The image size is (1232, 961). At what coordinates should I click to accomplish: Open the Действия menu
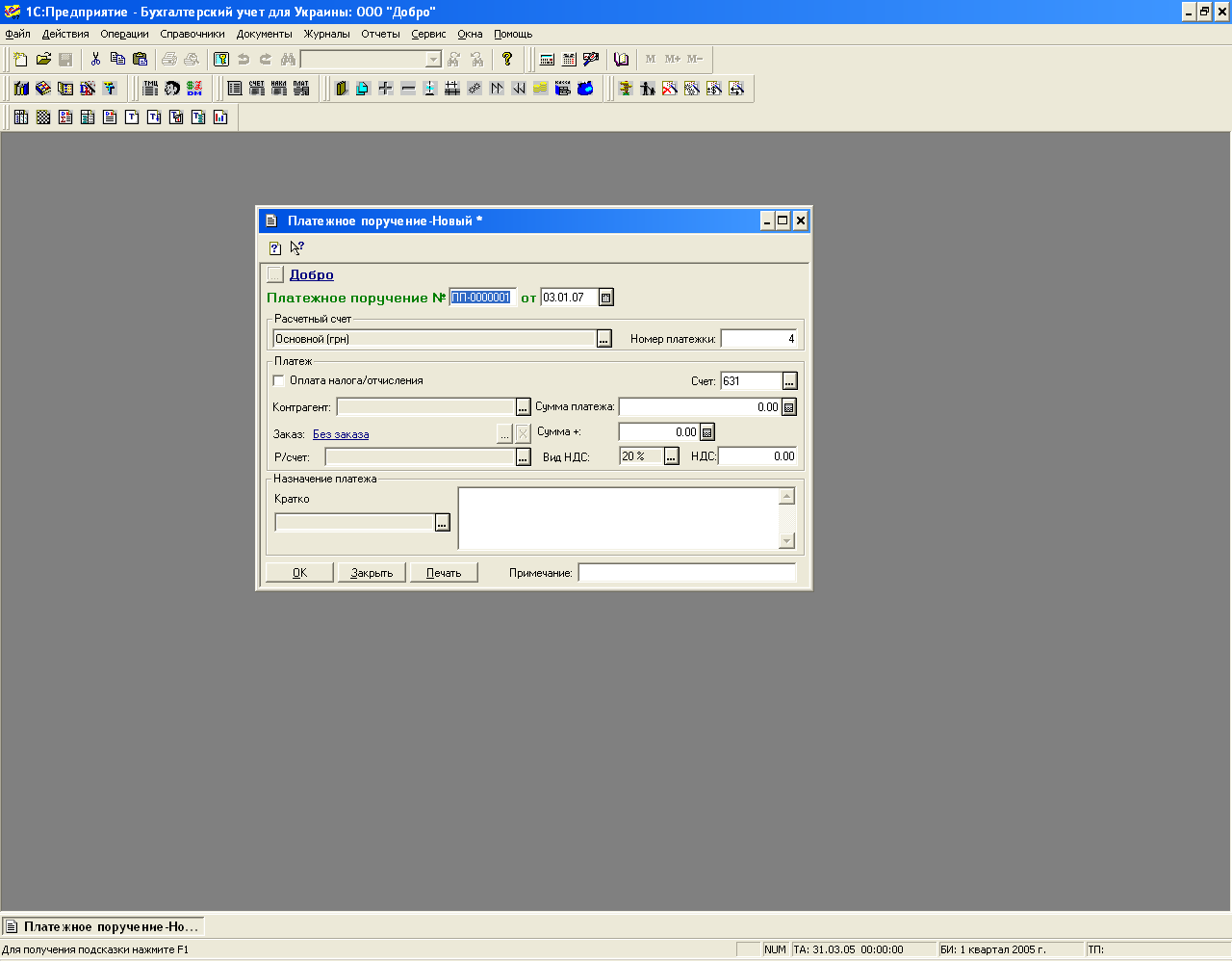(65, 34)
